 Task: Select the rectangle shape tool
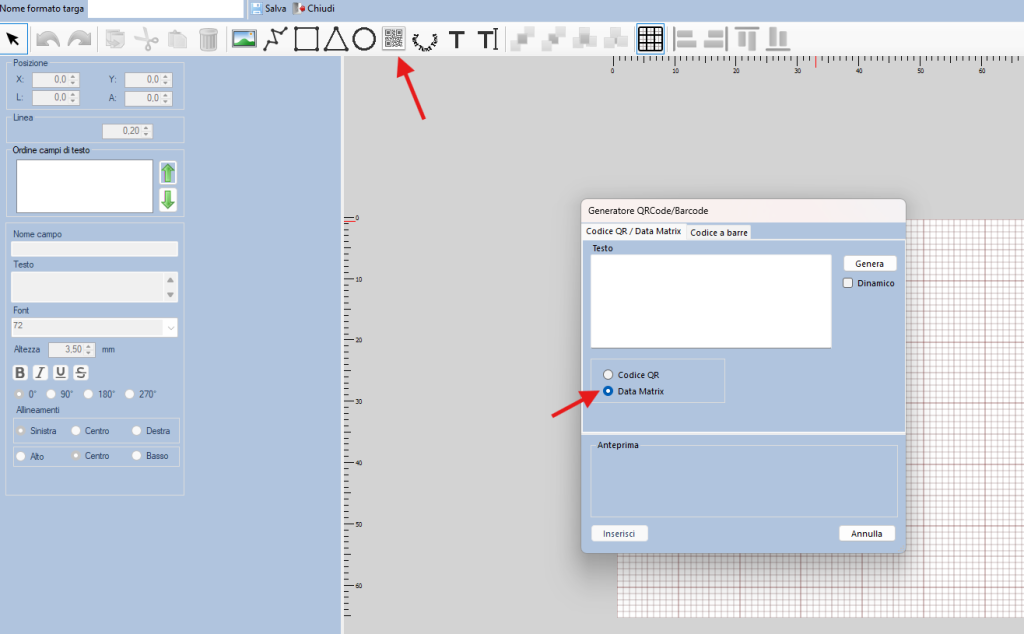point(307,39)
